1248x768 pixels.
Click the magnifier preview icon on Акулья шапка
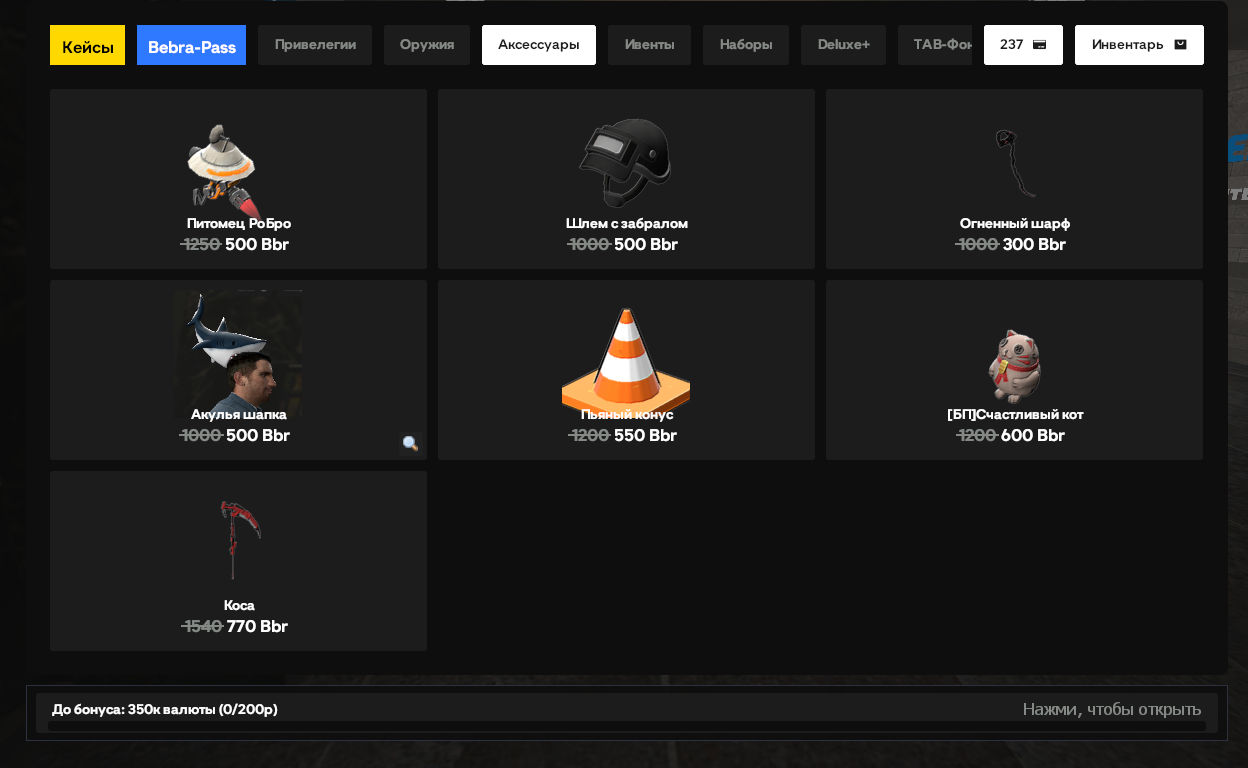click(x=410, y=443)
